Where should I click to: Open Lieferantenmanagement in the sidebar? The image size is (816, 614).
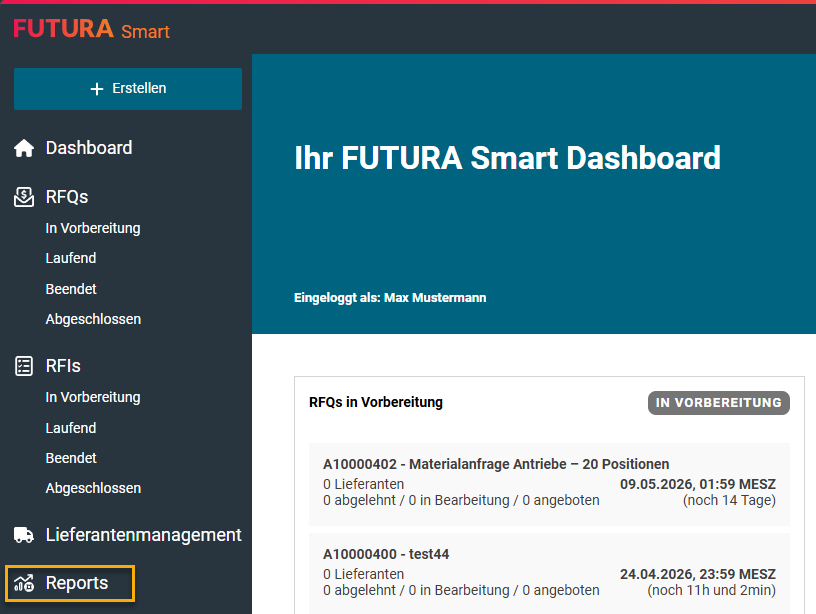[144, 535]
